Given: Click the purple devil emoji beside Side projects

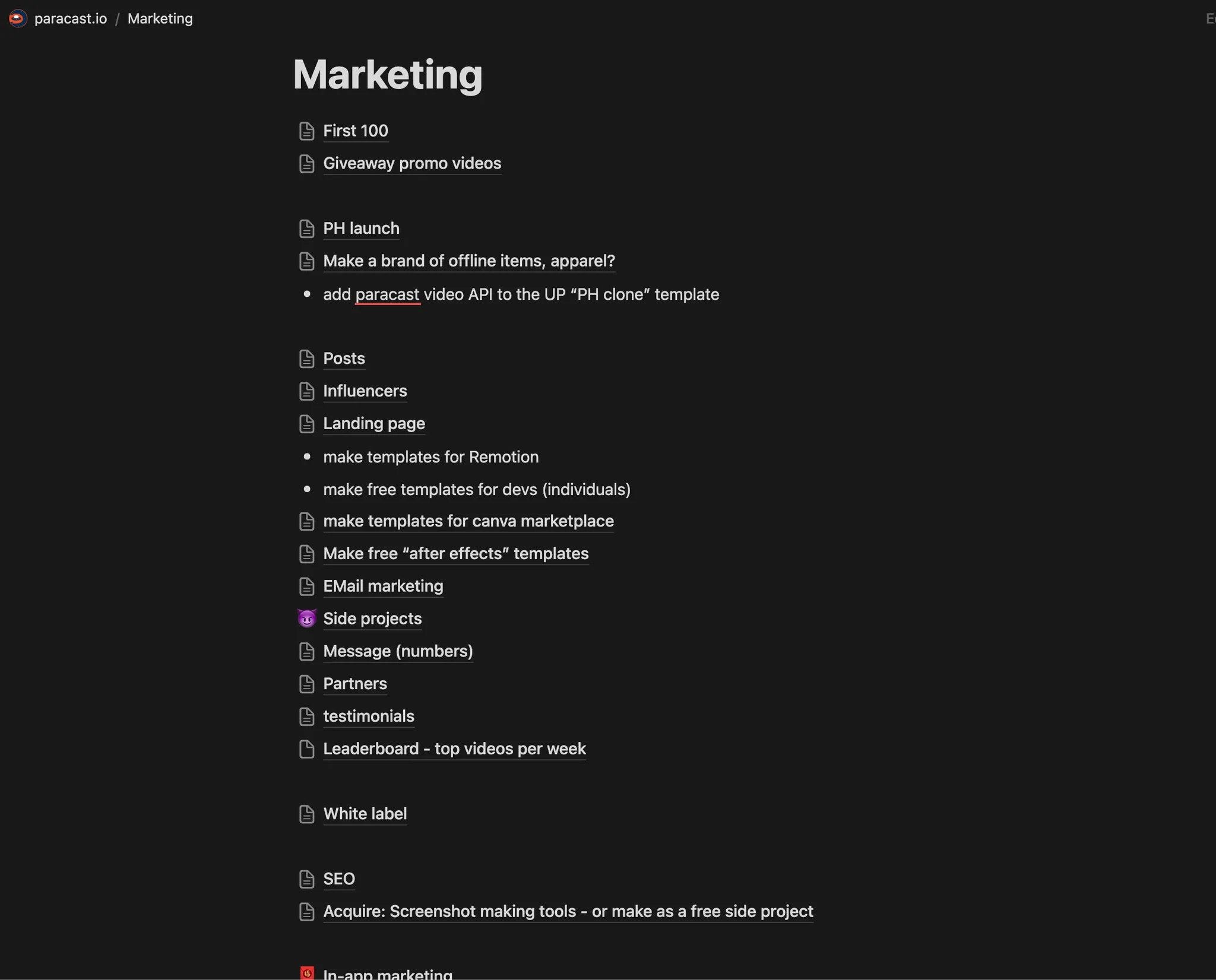Looking at the screenshot, I should click(306, 619).
